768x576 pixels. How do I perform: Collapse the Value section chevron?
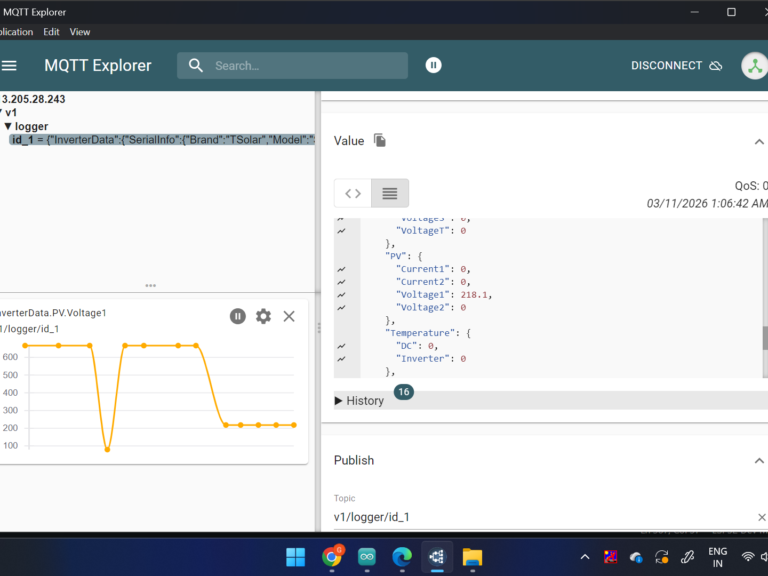759,142
